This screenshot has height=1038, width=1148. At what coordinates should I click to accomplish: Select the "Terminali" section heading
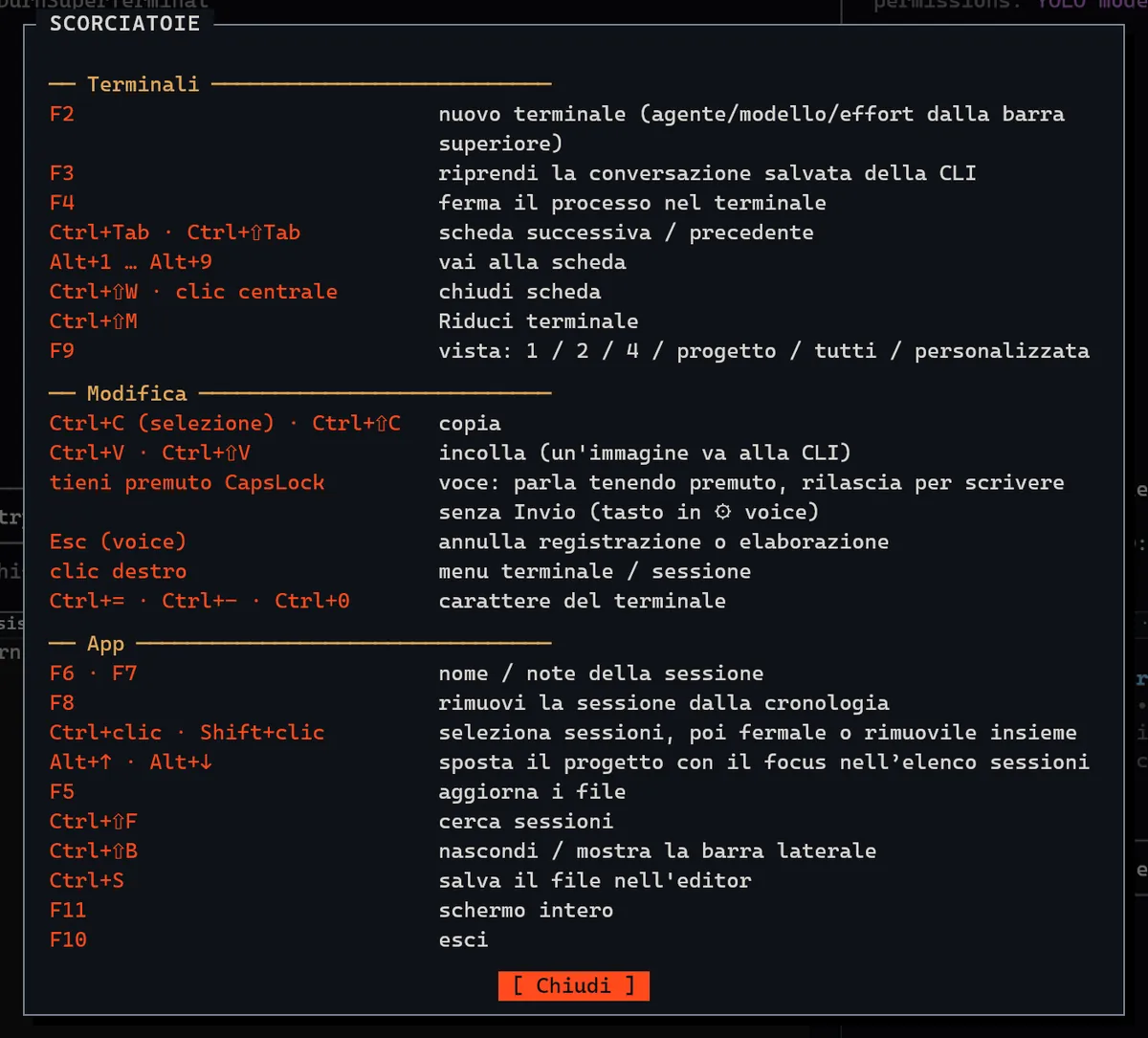click(143, 84)
